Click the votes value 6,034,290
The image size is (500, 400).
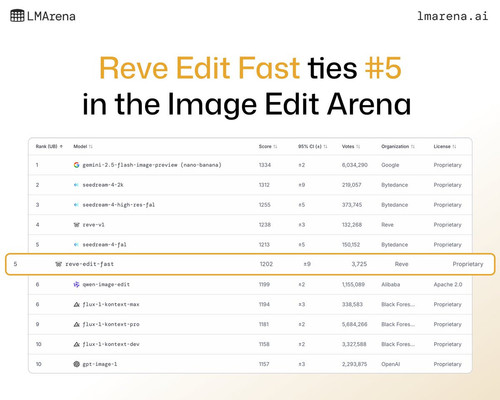pyautogui.click(x=355, y=165)
